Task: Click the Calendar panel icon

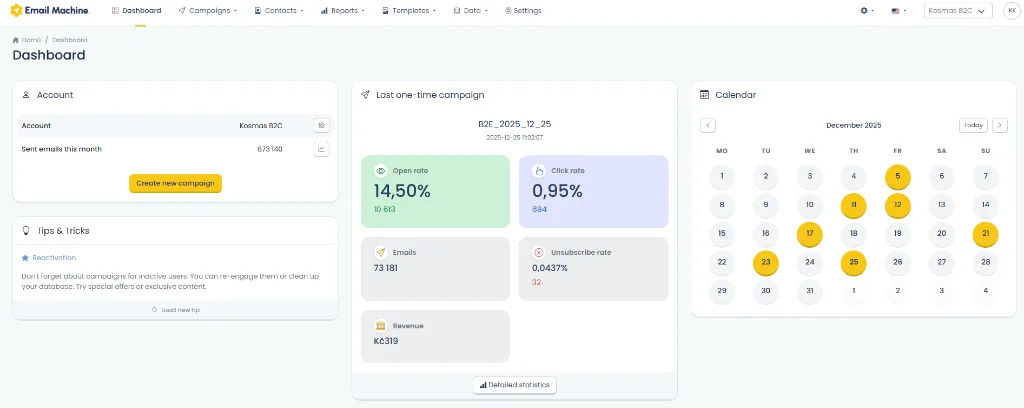Action: pyautogui.click(x=705, y=95)
